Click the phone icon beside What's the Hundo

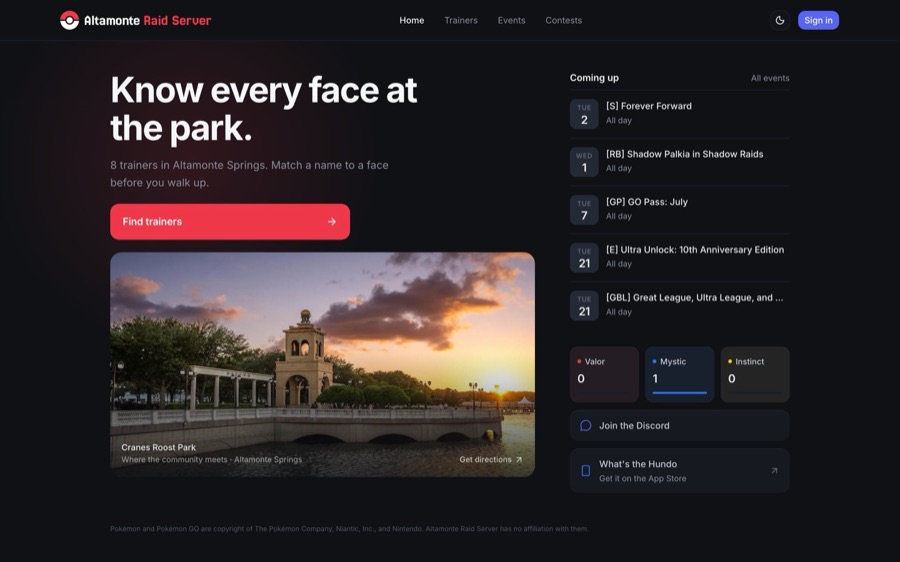[585, 471]
